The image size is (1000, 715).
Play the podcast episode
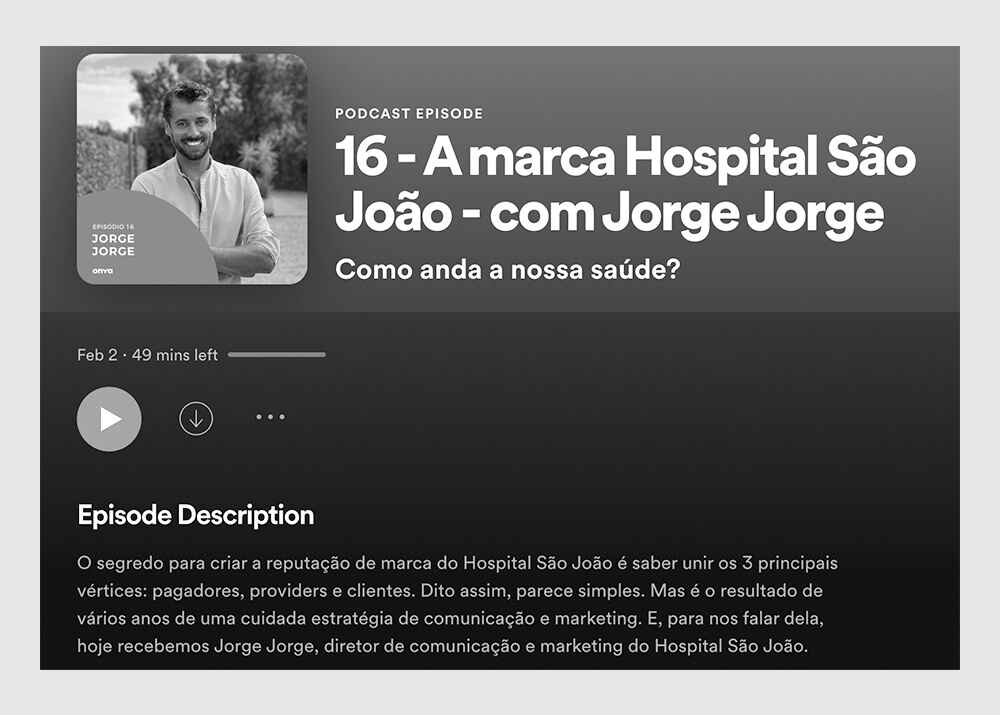point(109,419)
